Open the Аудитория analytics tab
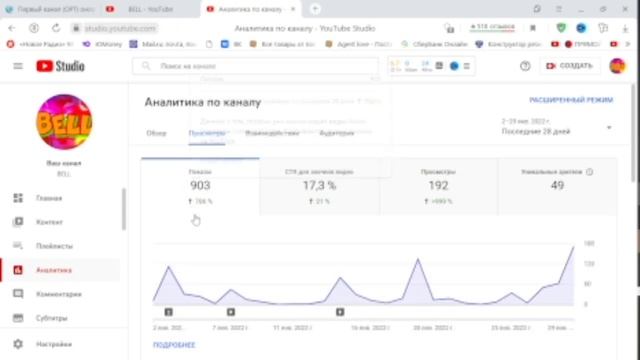Screen dimensions: 640x360 point(336,133)
